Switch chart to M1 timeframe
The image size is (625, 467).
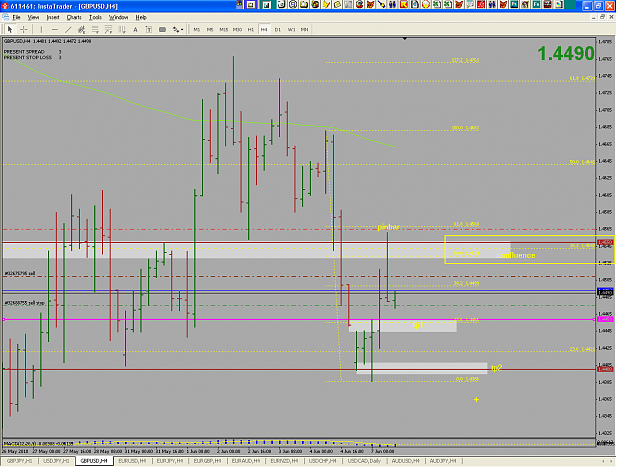tap(197, 29)
